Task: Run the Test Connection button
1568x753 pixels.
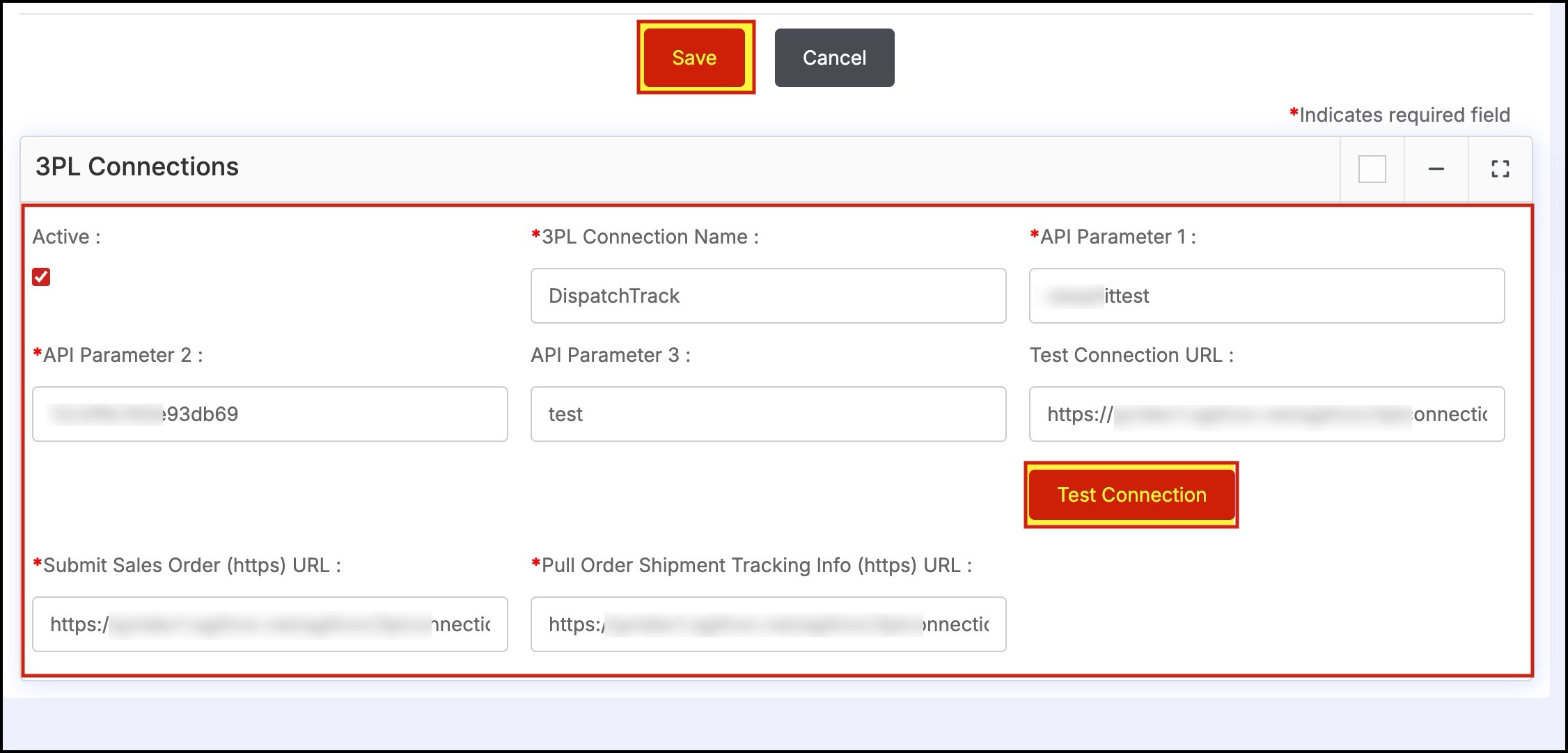Action: (1131, 495)
